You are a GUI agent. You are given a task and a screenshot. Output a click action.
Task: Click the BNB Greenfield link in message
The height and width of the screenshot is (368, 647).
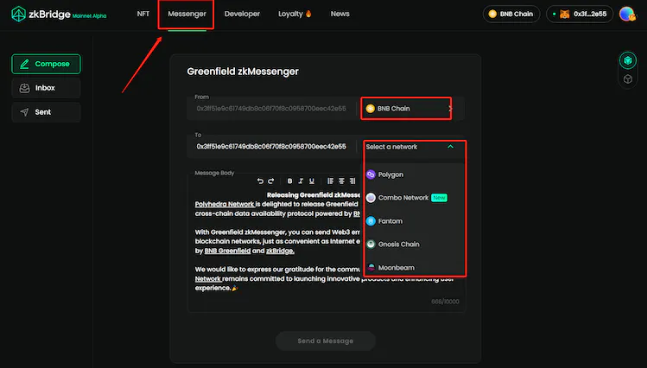point(227,251)
